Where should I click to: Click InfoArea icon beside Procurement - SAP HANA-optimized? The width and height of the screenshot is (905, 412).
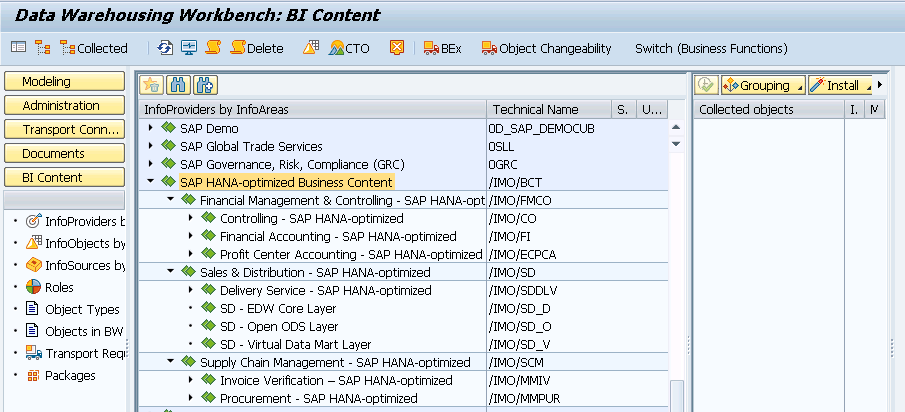[208, 398]
